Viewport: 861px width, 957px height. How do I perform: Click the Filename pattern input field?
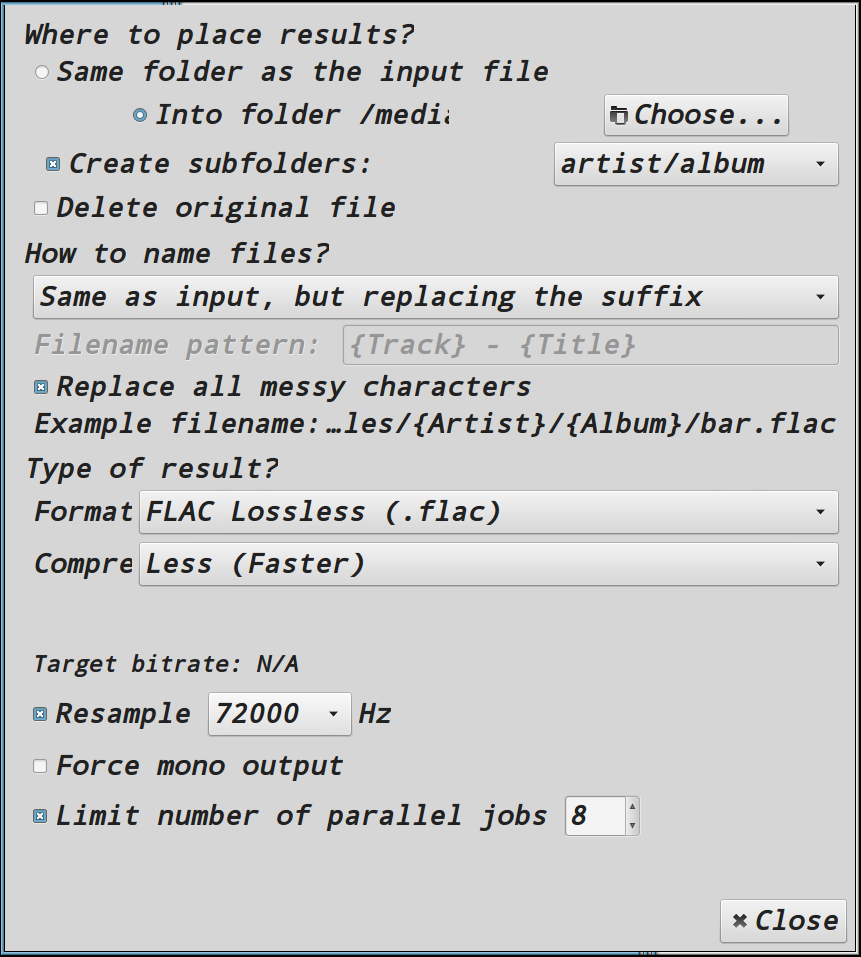[x=591, y=345]
